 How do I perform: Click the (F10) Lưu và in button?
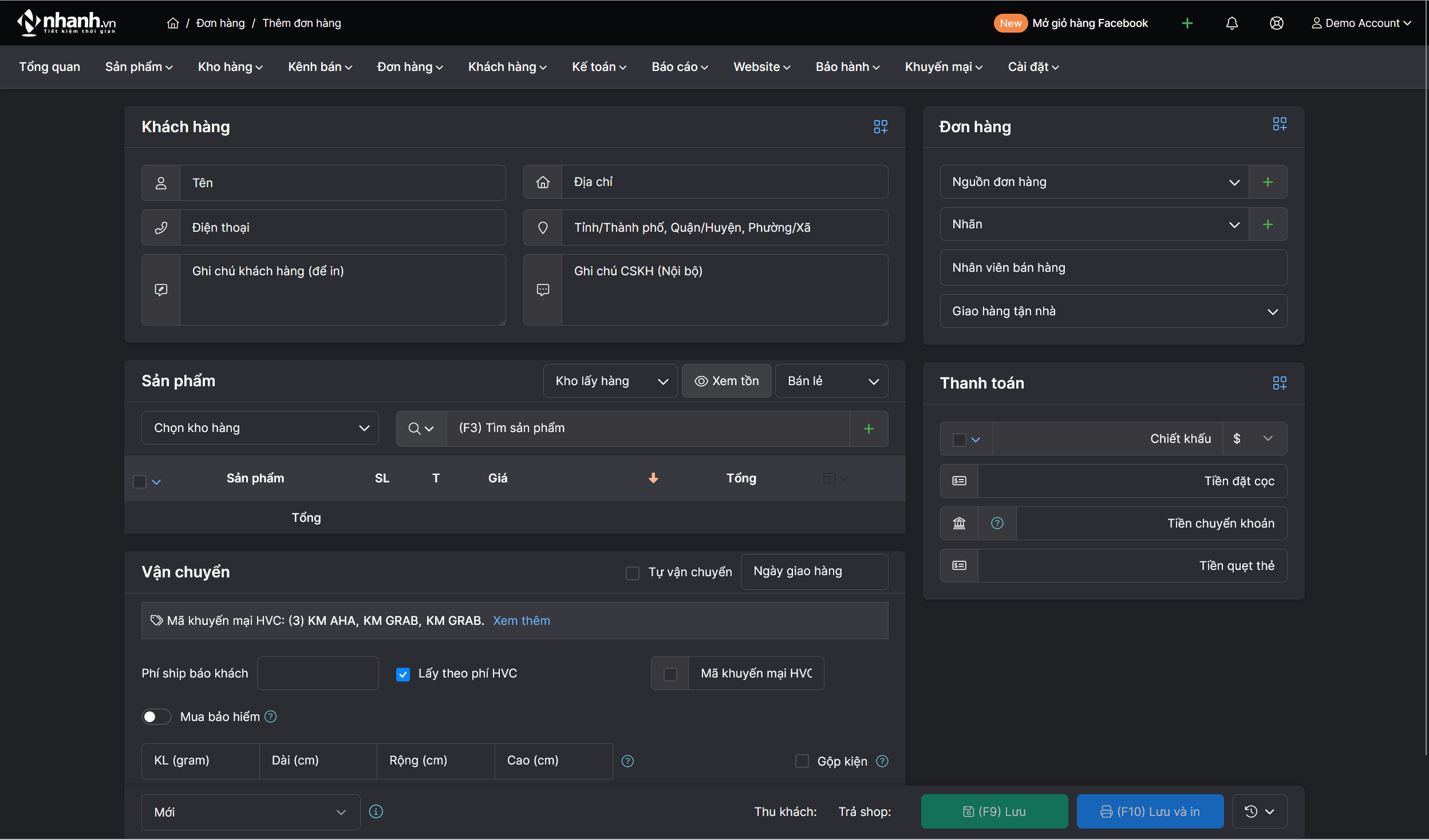1150,811
